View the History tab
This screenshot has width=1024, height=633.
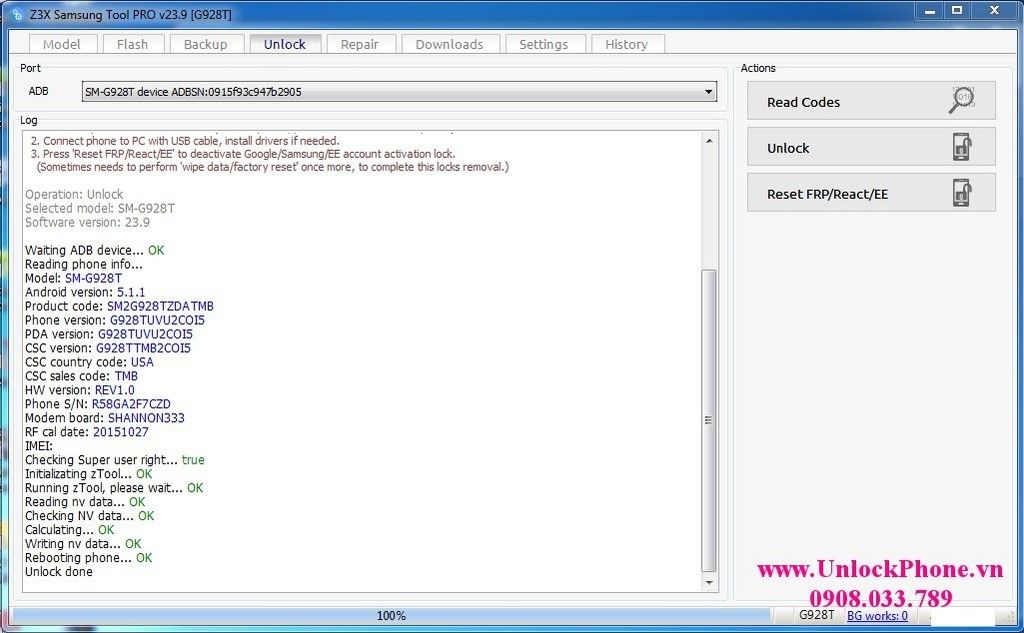pos(626,44)
